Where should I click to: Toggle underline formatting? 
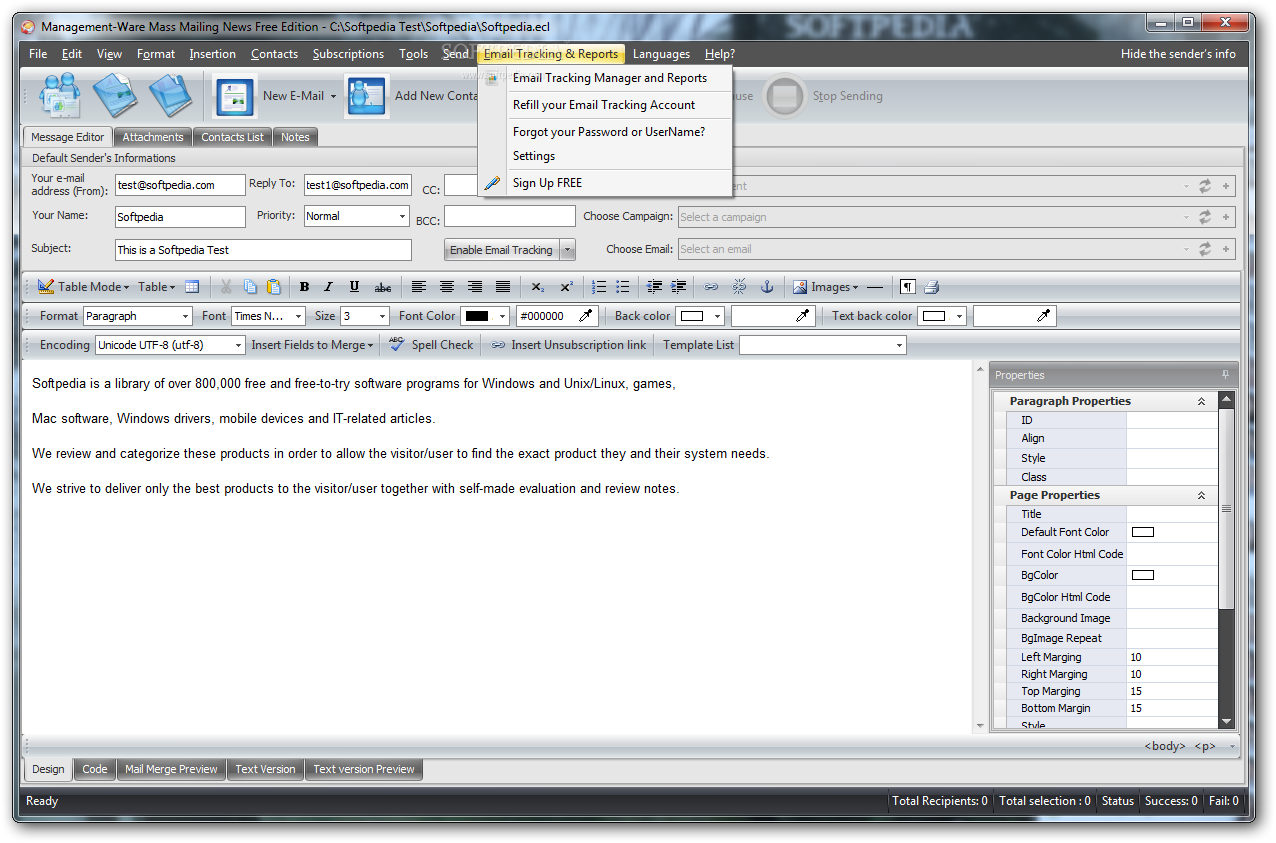[354, 287]
